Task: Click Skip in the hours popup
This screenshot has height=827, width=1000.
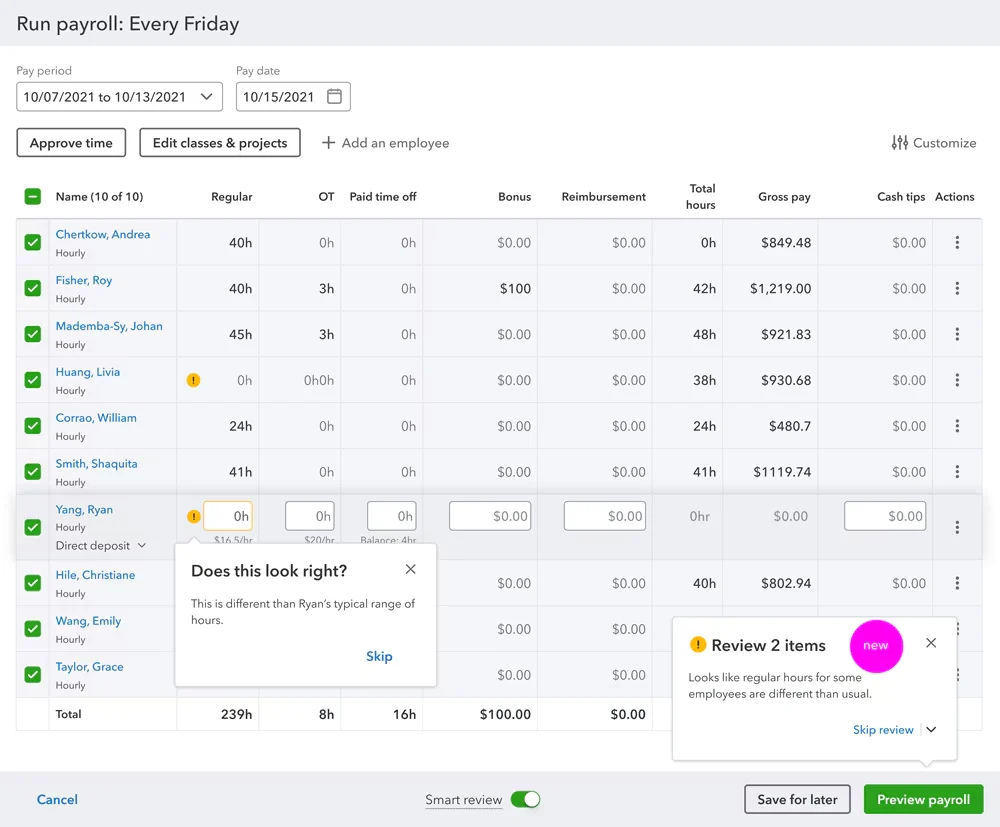Action: pyautogui.click(x=379, y=656)
